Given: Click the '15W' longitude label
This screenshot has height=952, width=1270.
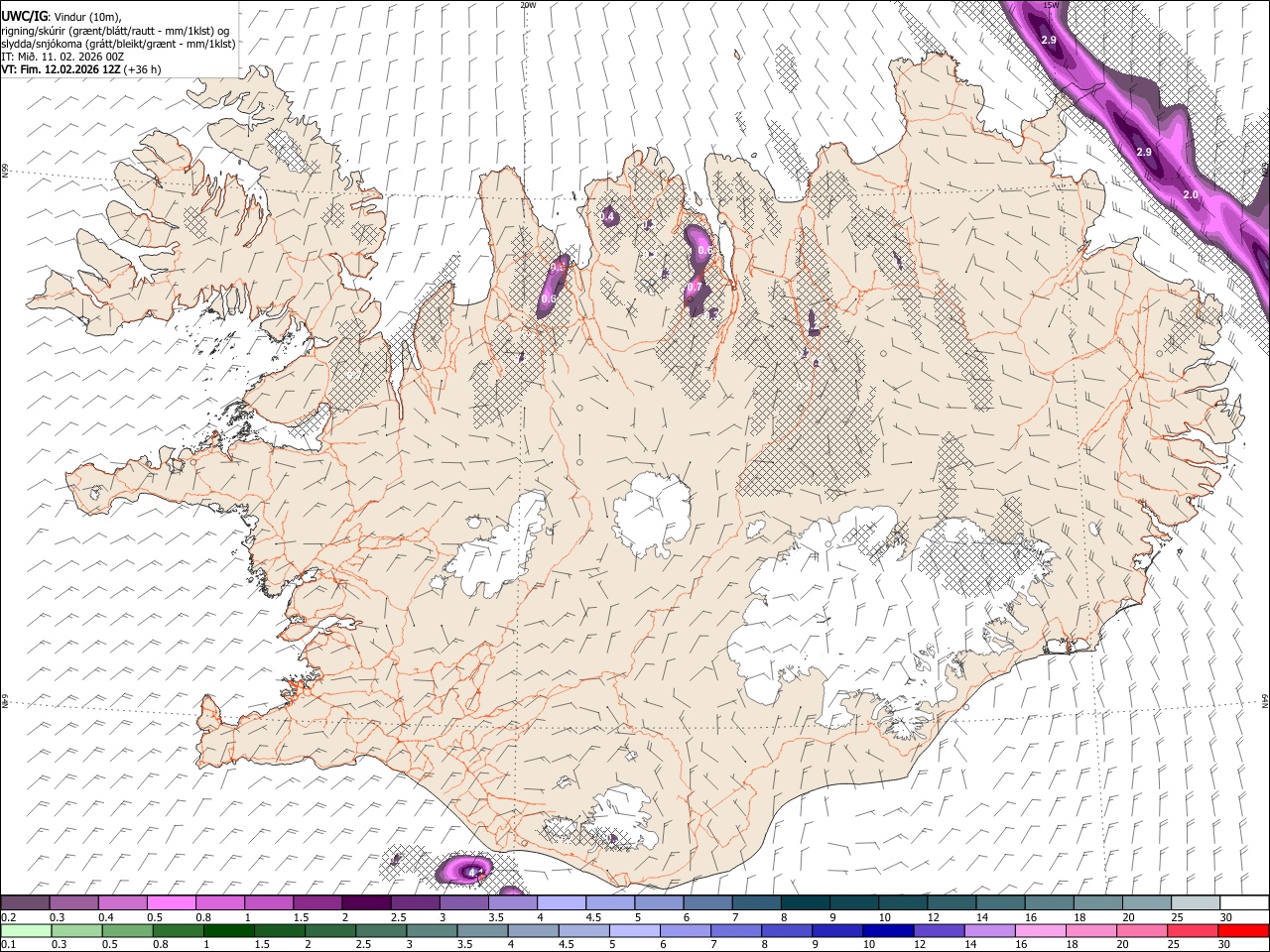Looking at the screenshot, I should [1051, 5].
